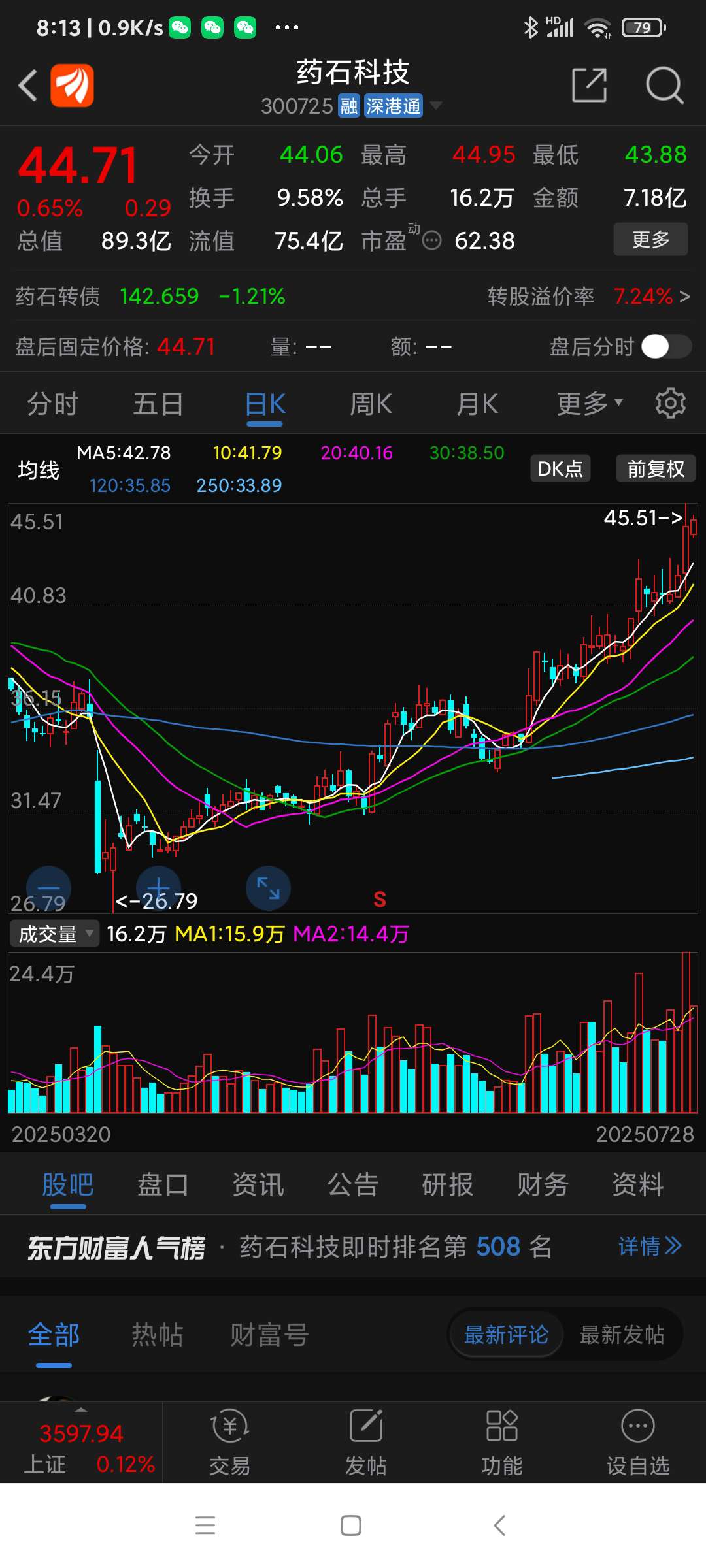Tap the red S marker on chart
This screenshot has height=1568, width=706.
click(x=380, y=900)
